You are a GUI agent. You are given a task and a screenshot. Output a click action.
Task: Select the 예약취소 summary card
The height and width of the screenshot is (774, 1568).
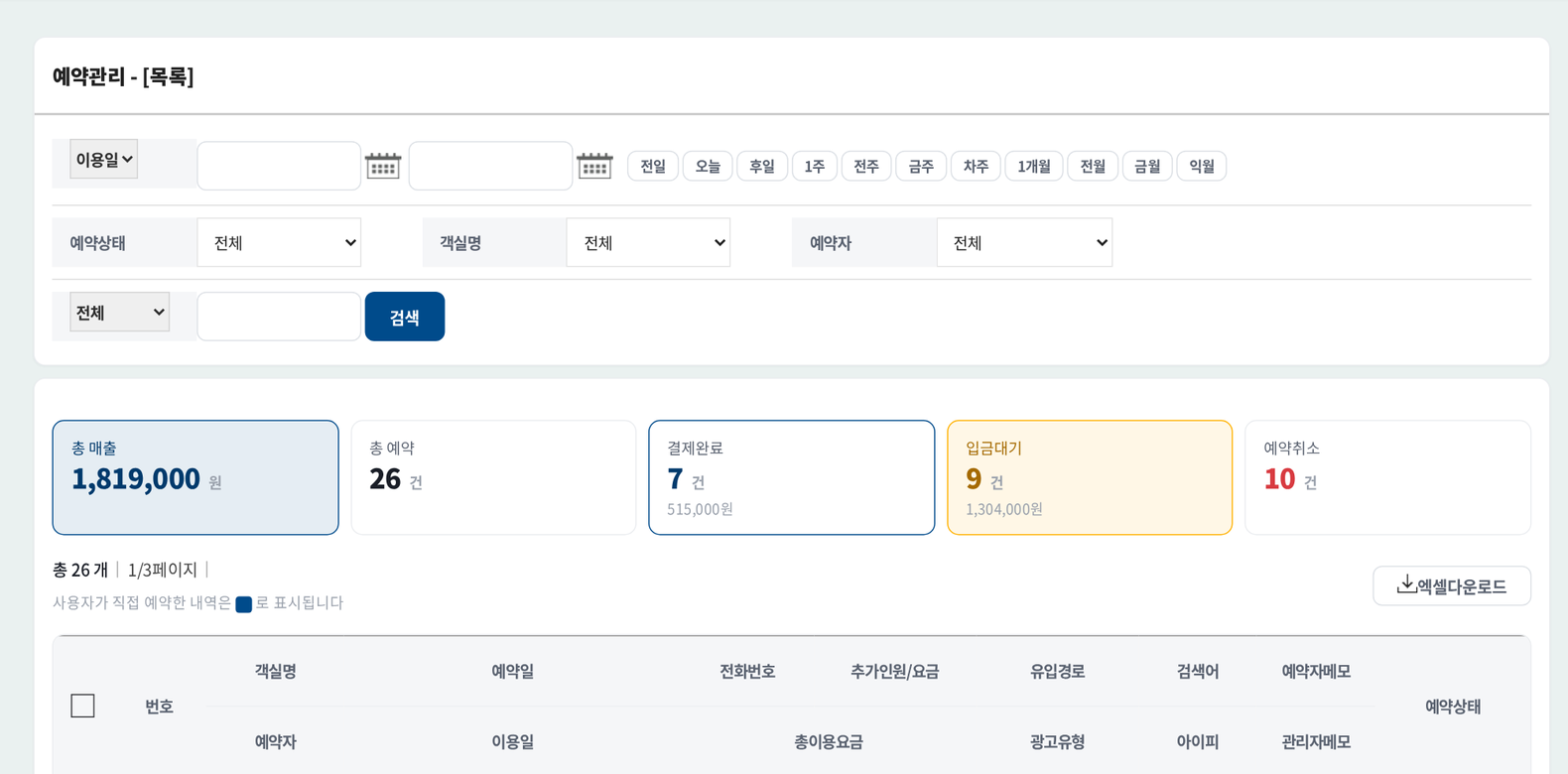pyautogui.click(x=1387, y=477)
